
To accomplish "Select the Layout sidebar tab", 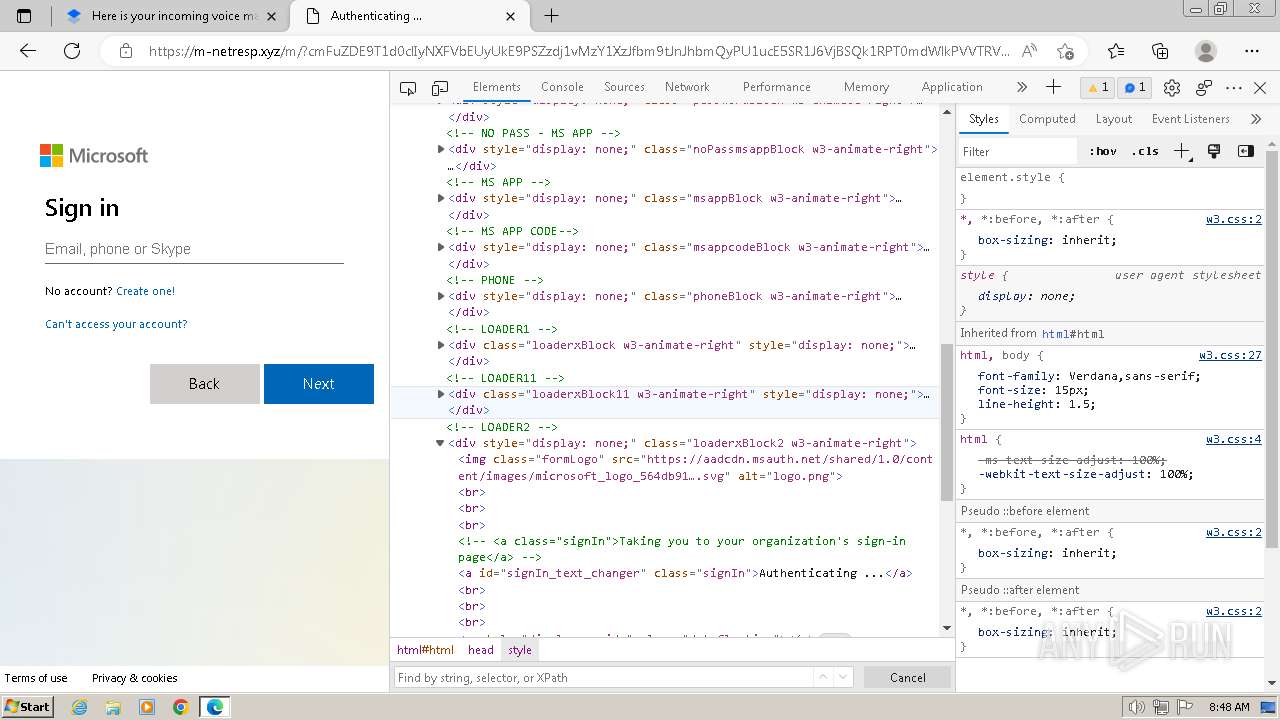I will coord(1113,119).
